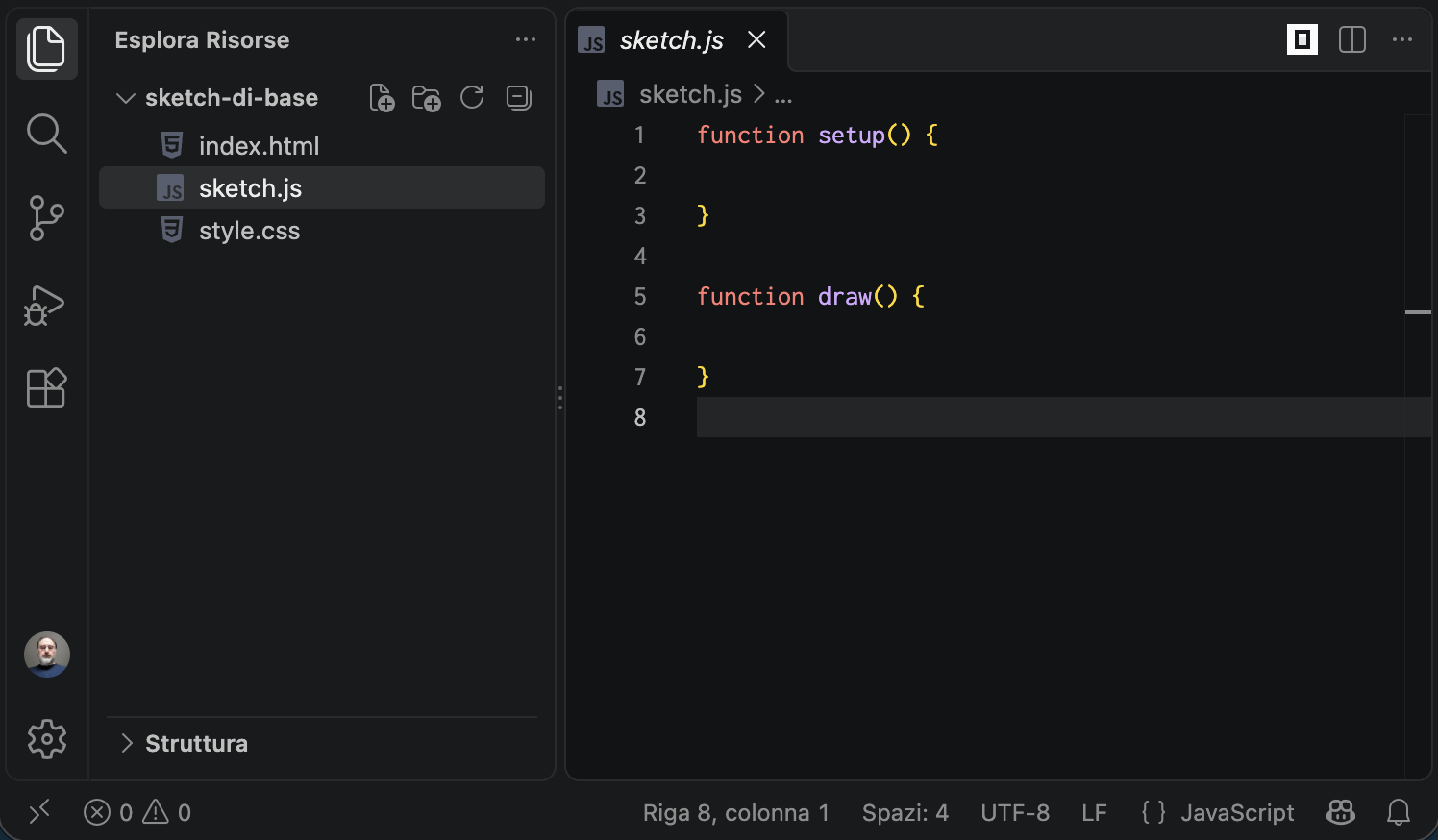
Task: Click the closing brace on line 7
Action: [x=703, y=377]
